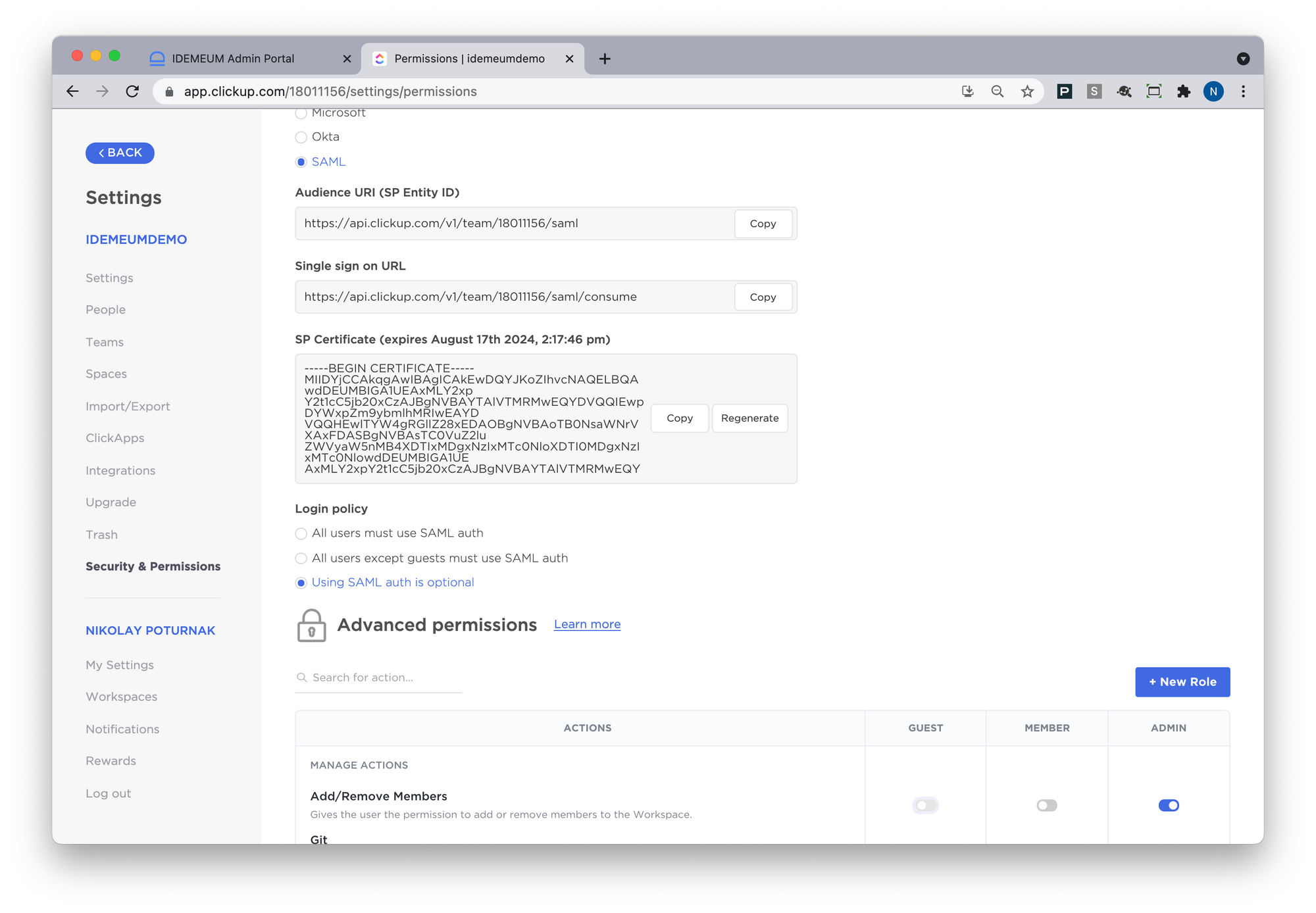Screen dimensions: 1316x913
Task: Open the S extension icon
Action: [1094, 91]
